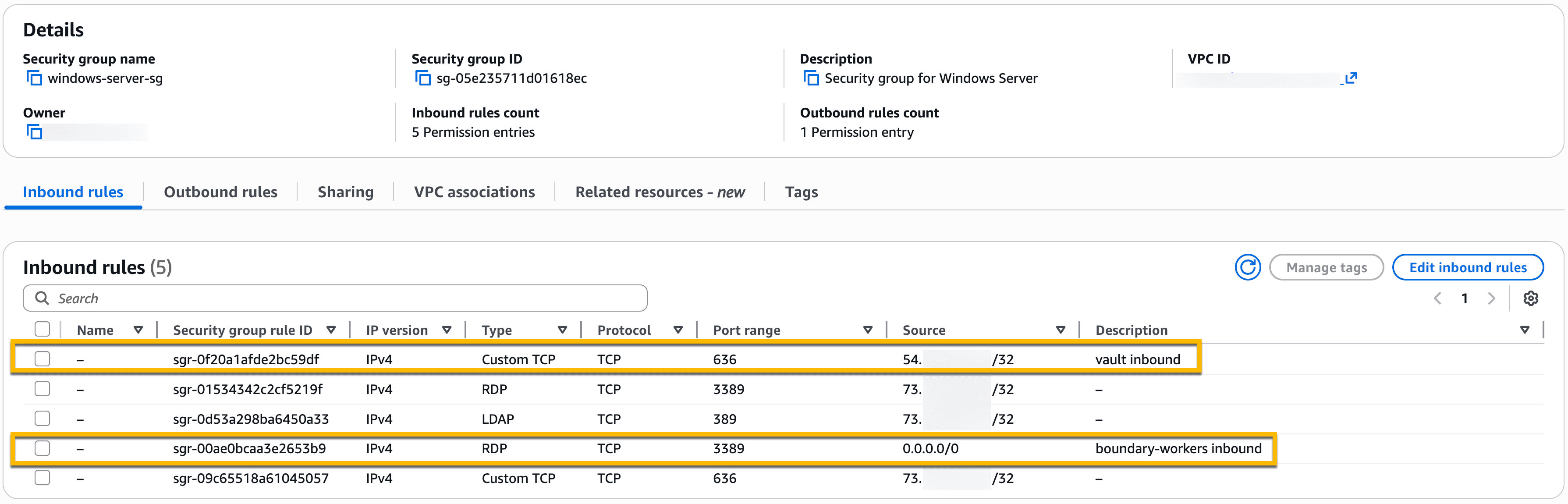Click '1 Permission entry' text
Image resolution: width=1568 pixels, height=504 pixels.
[x=856, y=132]
